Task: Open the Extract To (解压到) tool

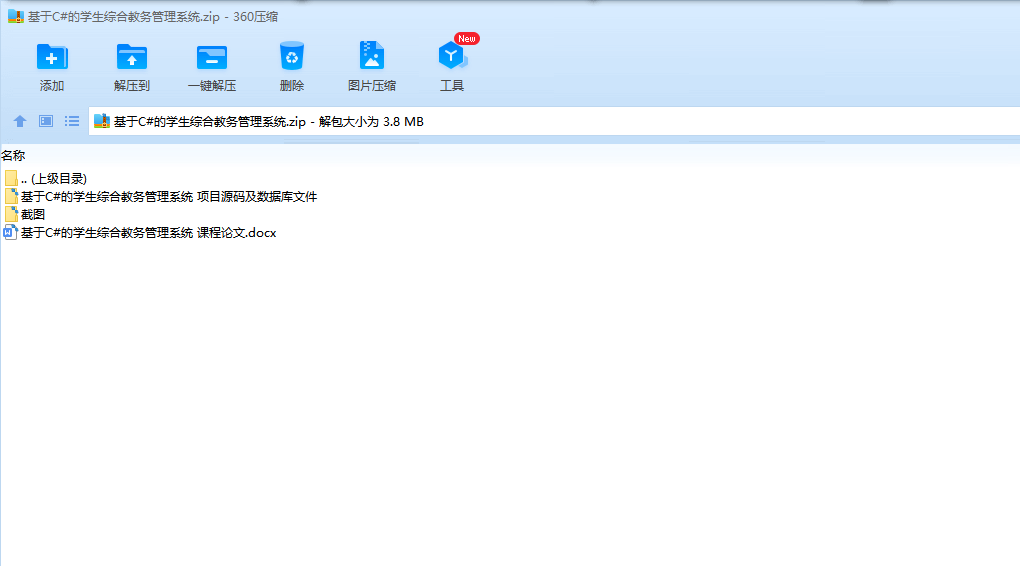Action: (x=131, y=57)
